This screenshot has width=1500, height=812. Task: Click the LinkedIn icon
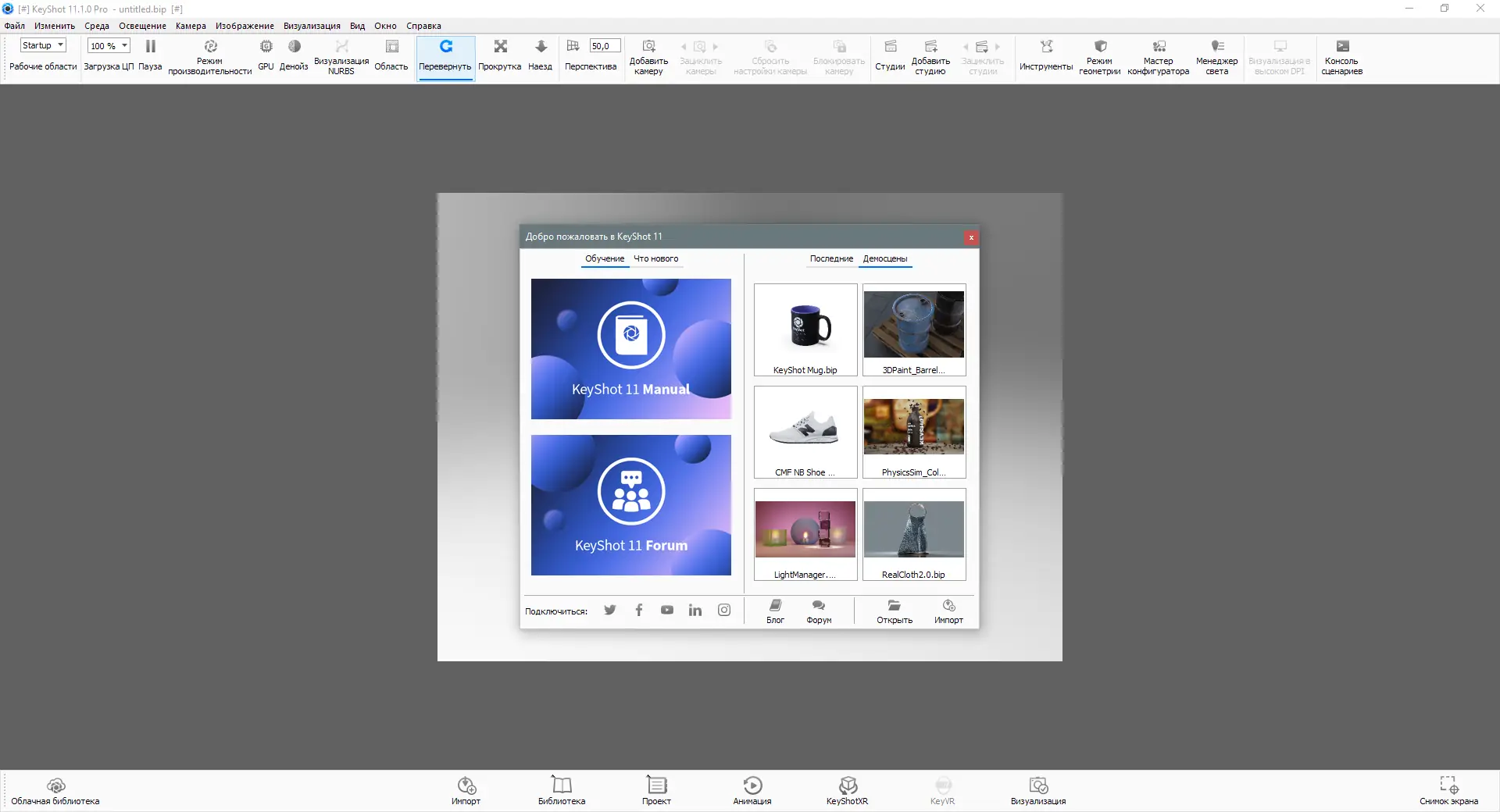coord(695,610)
